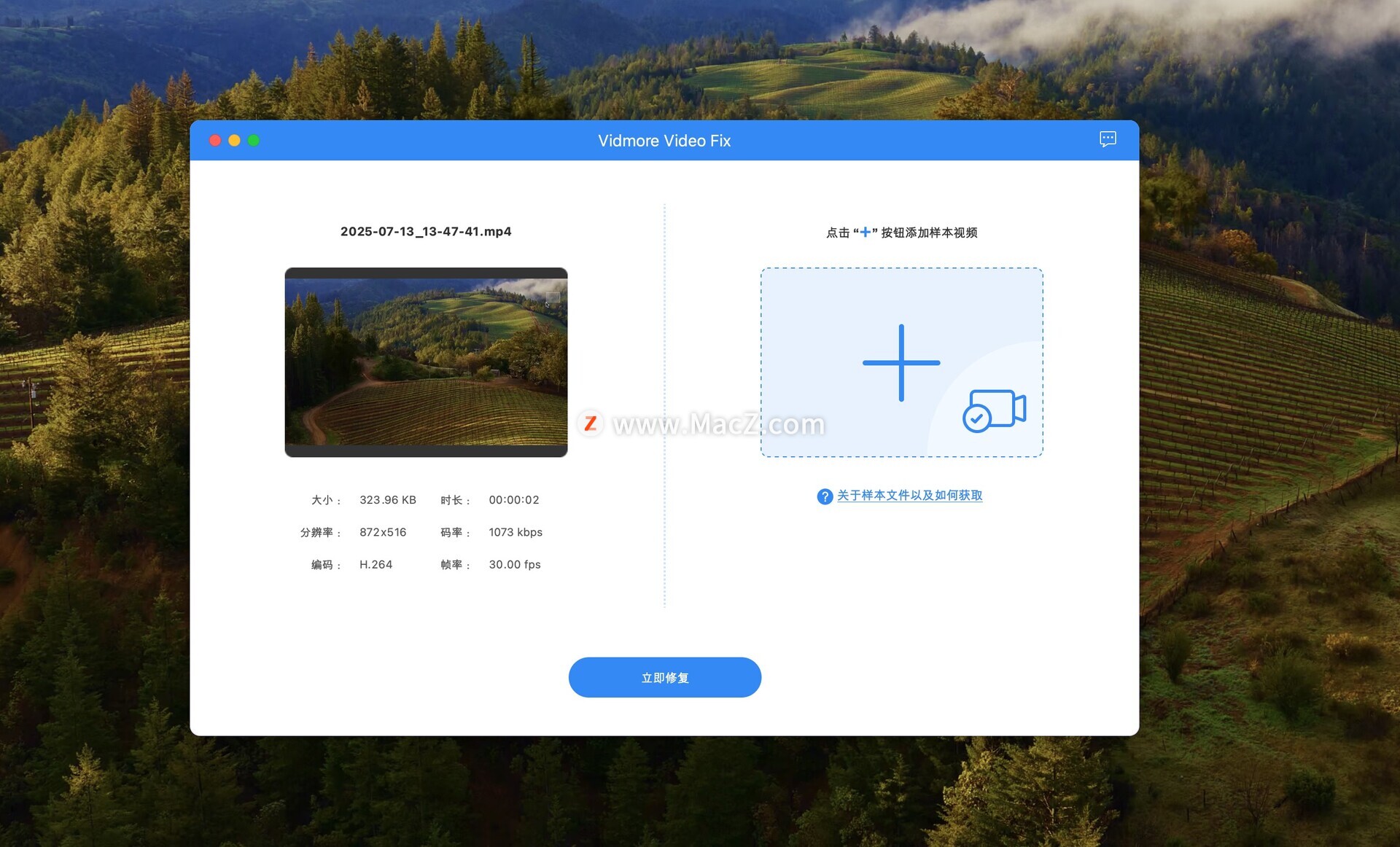Click the large plus icon to add sample video
The image size is (1400, 847).
coord(901,362)
